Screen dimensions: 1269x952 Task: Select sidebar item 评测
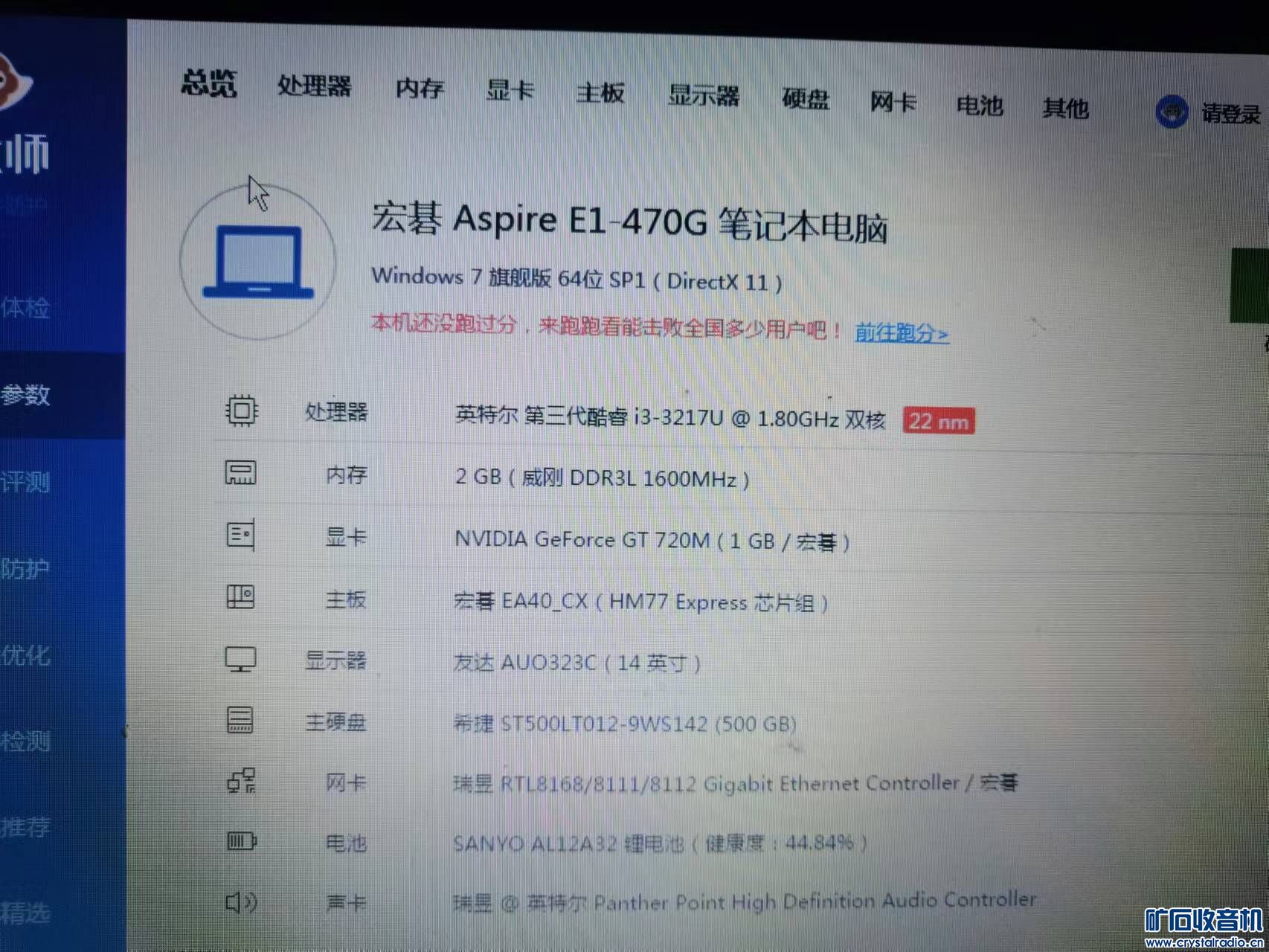[x=25, y=482]
